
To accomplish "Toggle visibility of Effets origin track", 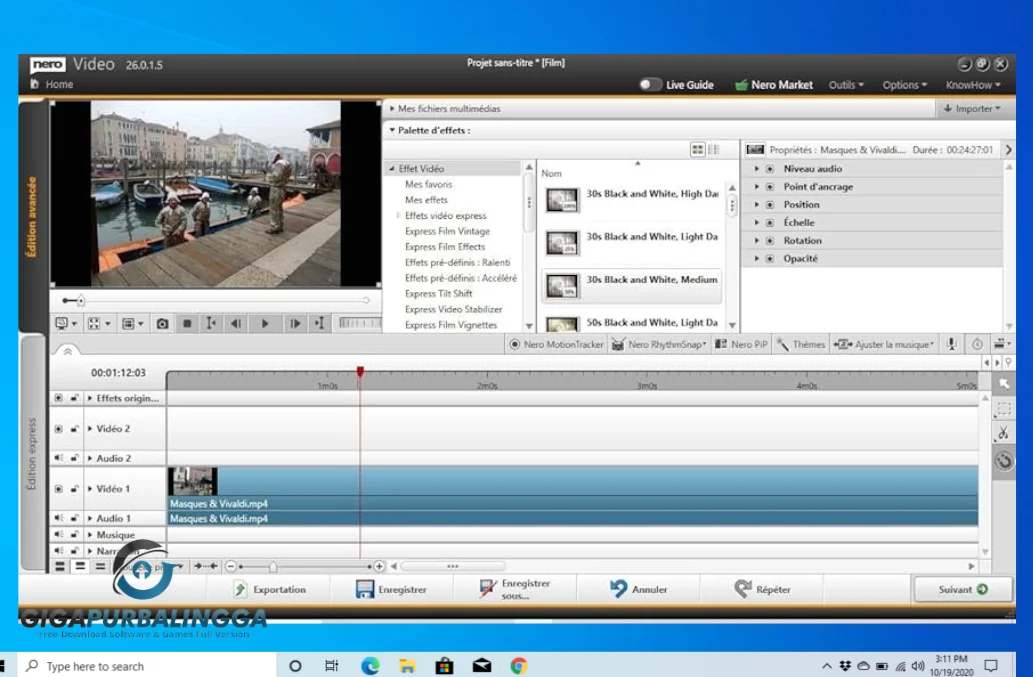I will pos(59,398).
